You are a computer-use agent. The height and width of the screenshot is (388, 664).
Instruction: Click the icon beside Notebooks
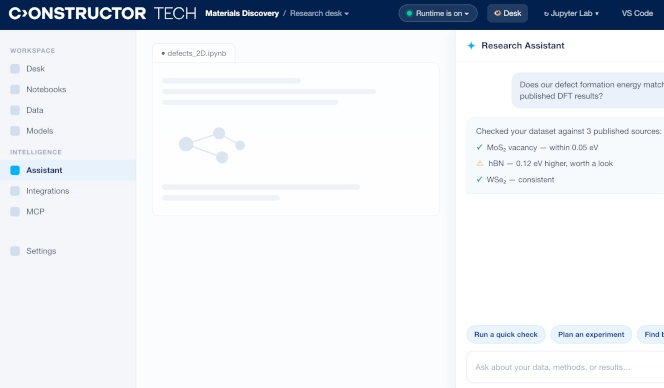15,89
